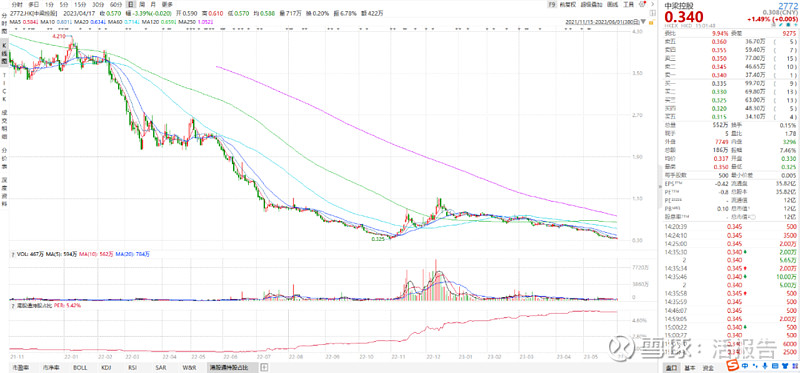This screenshot has width=800, height=373.
Task: Open the 前复权 adjustment dropdown
Action: coord(567,4)
